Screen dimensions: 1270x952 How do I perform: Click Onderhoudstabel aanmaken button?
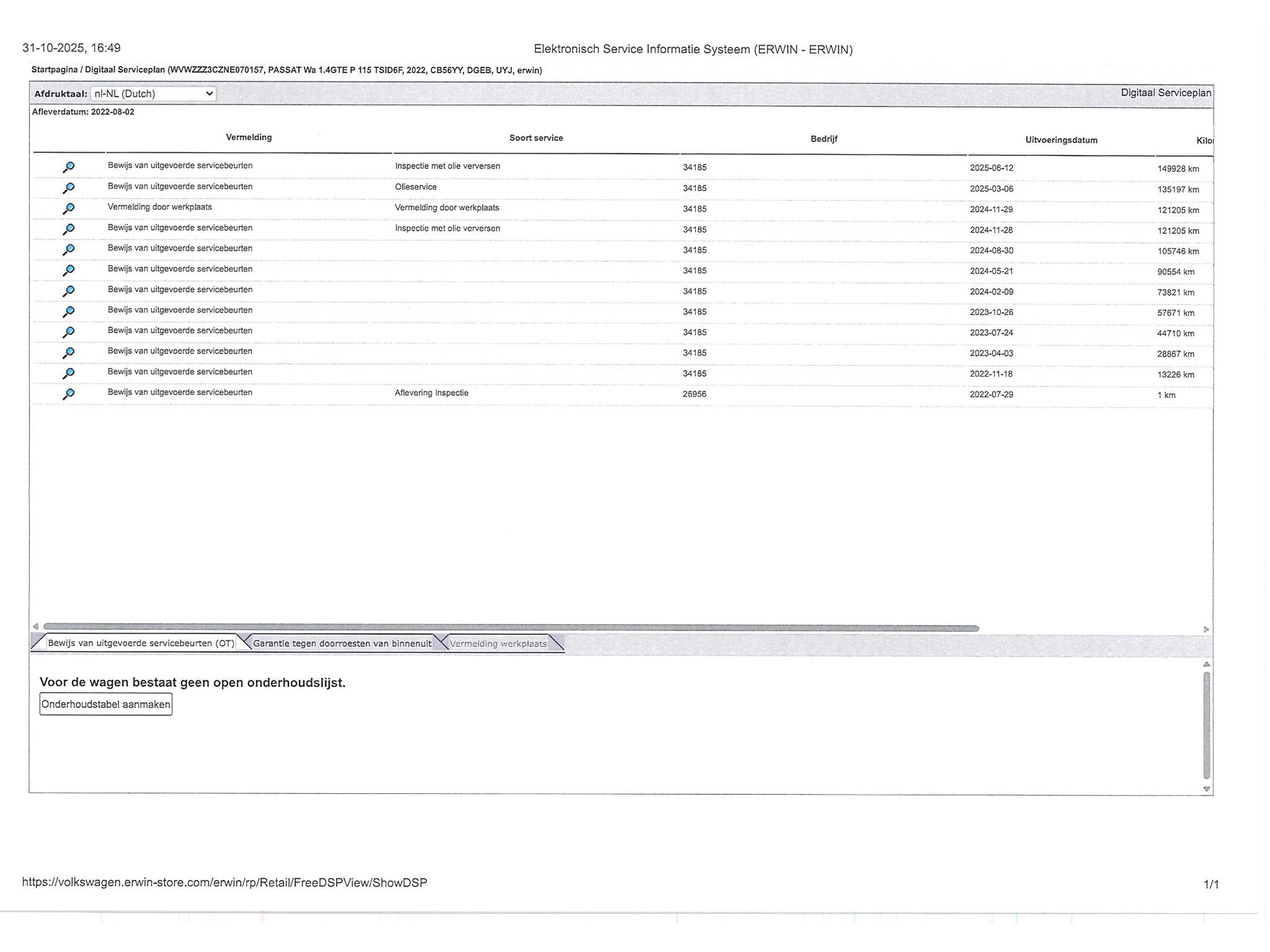pos(106,704)
